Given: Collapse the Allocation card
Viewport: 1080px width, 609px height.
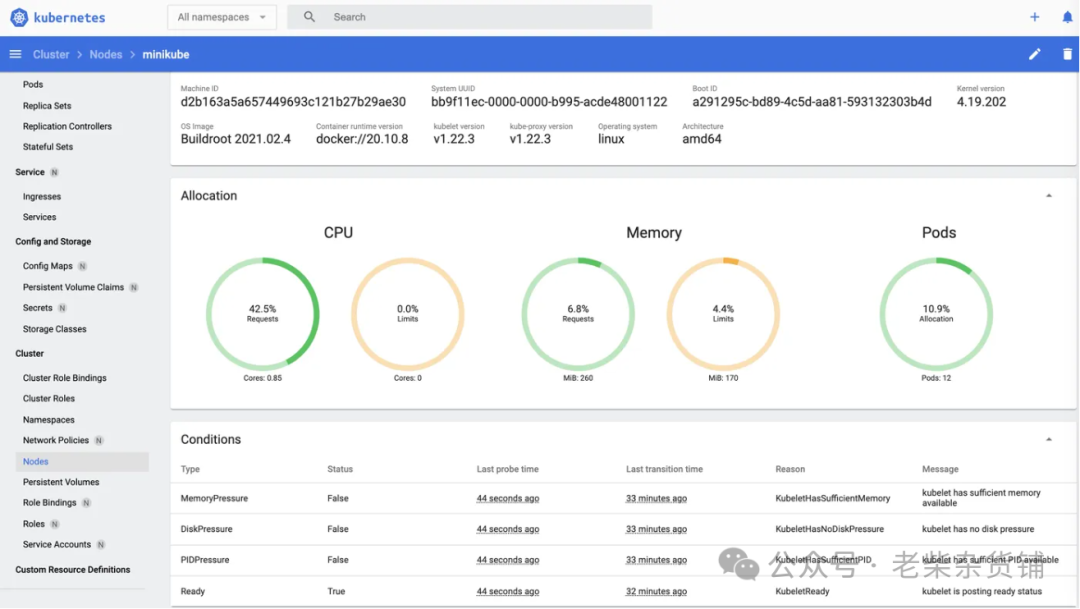Looking at the screenshot, I should point(1048,196).
